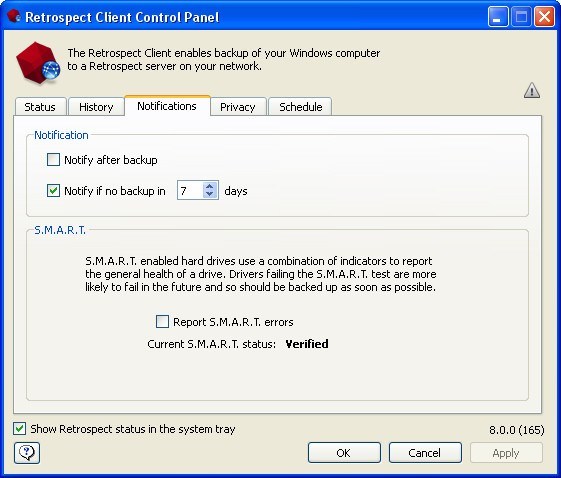
Task: Click the Retrospect Client Control Panel title text
Action: click(x=122, y=17)
